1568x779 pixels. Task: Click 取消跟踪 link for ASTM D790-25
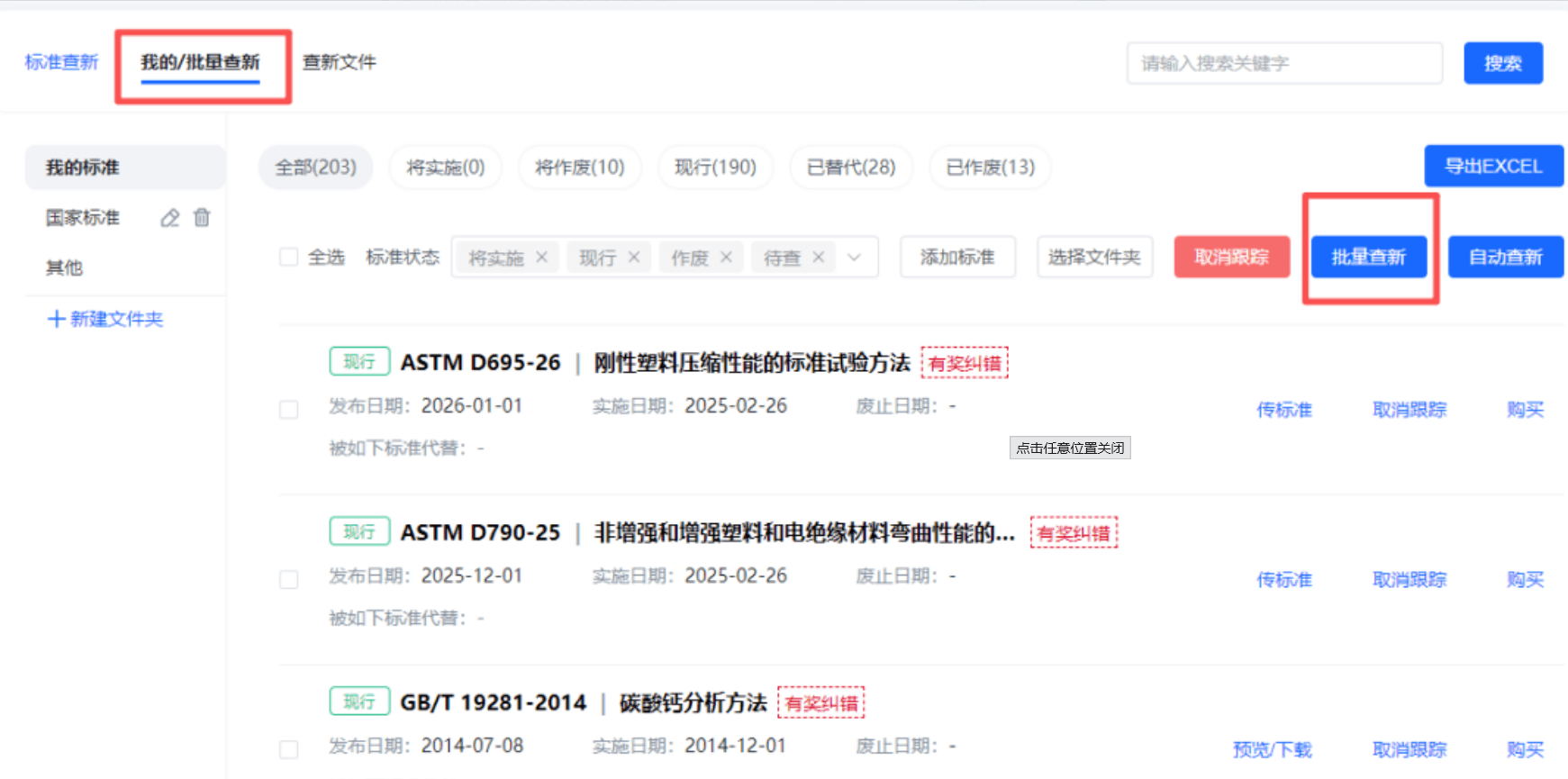pos(1409,580)
